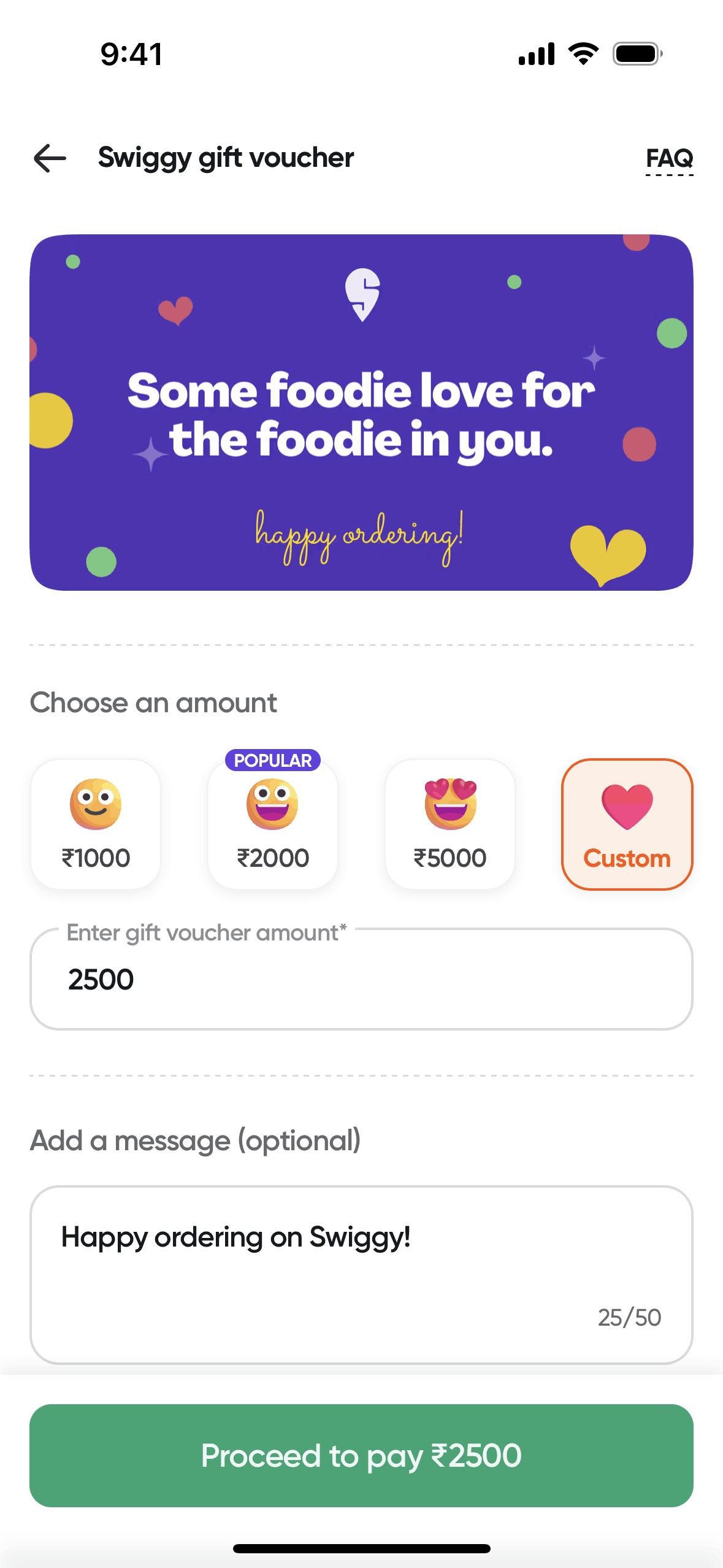Tap the smiling emoji for ₹1000
The height and width of the screenshot is (1568, 723).
tap(96, 804)
